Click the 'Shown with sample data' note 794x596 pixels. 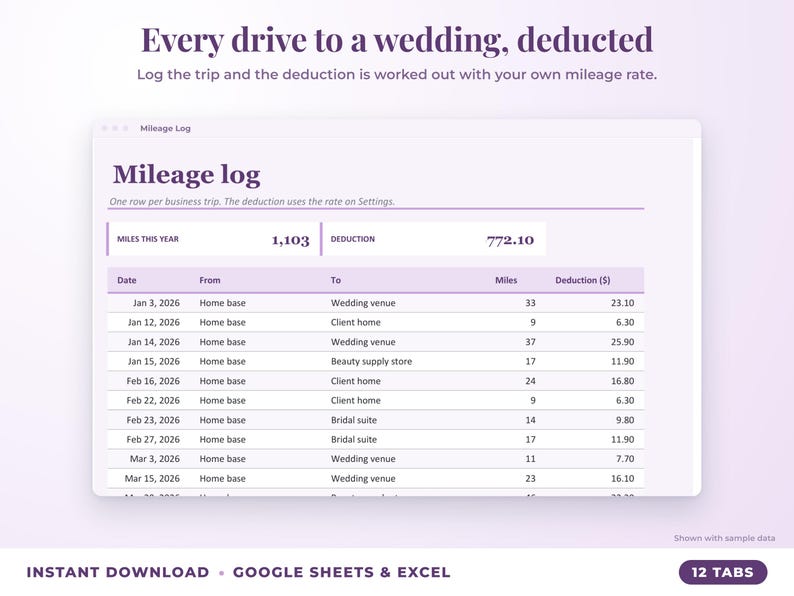pyautogui.click(x=724, y=538)
